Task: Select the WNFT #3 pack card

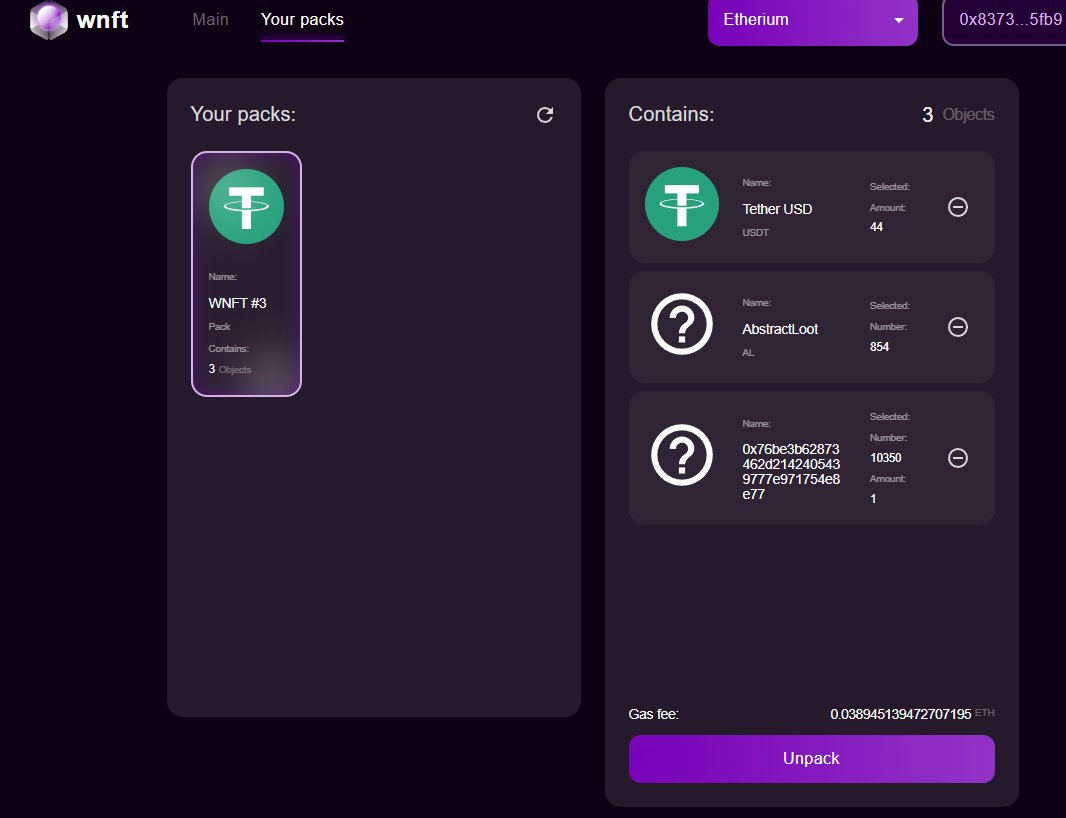Action: coord(246,273)
